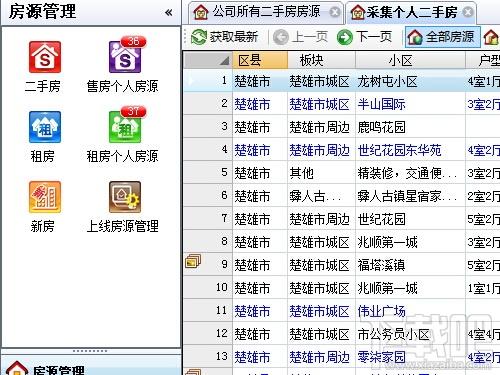Select the 全部房源 filter button
500x375 pixels.
pos(443,37)
